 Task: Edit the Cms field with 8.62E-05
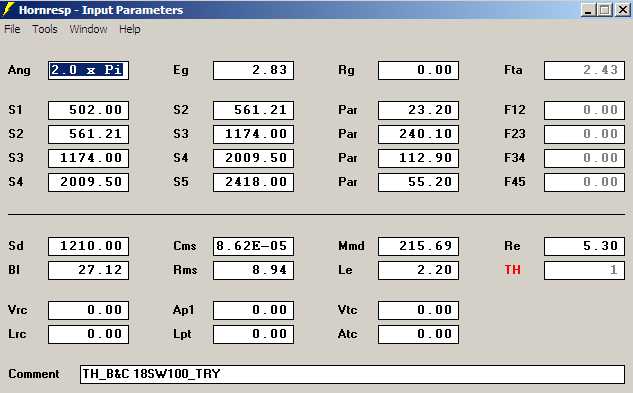(253, 246)
